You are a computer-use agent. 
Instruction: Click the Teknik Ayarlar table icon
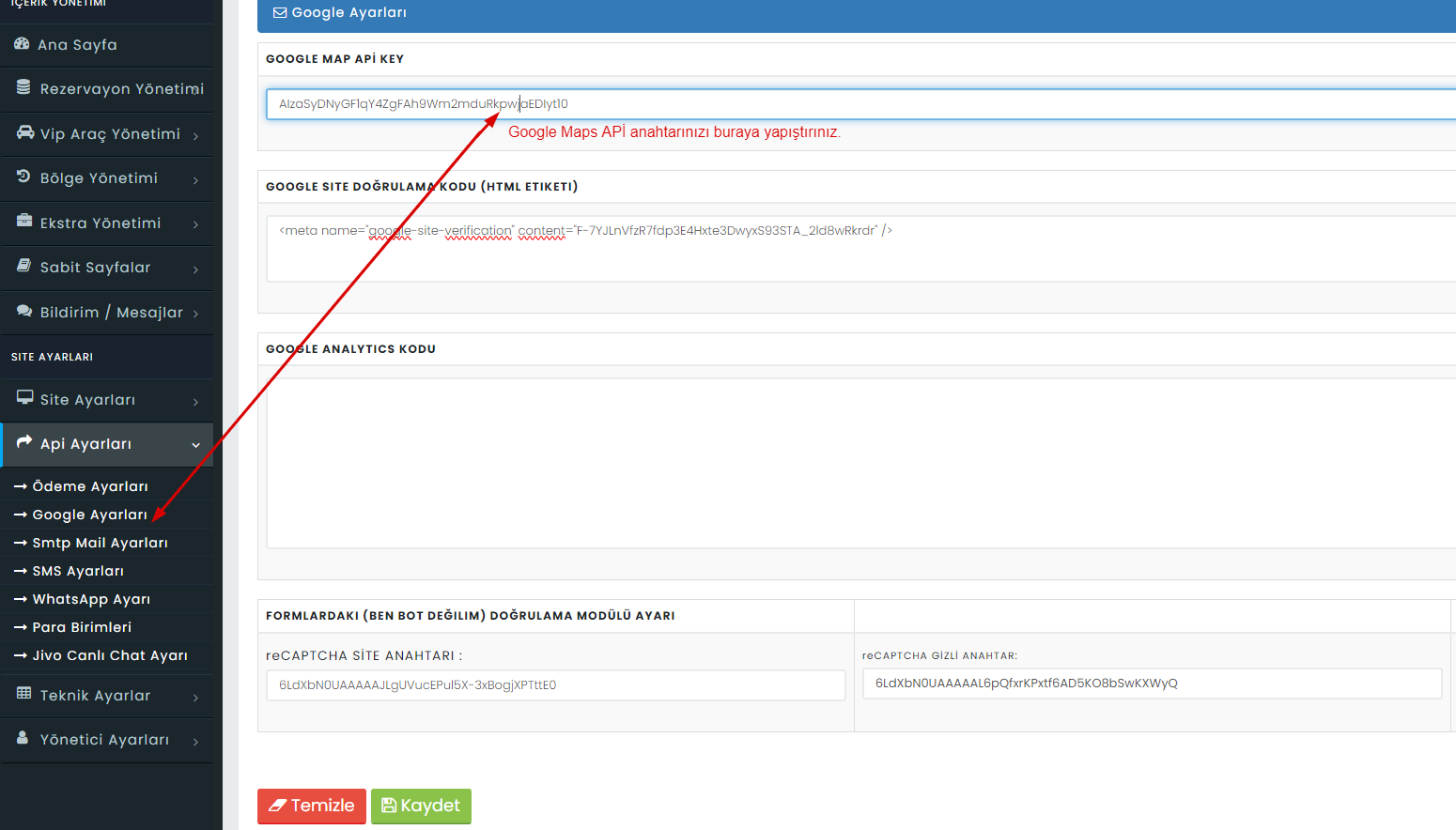(x=24, y=694)
